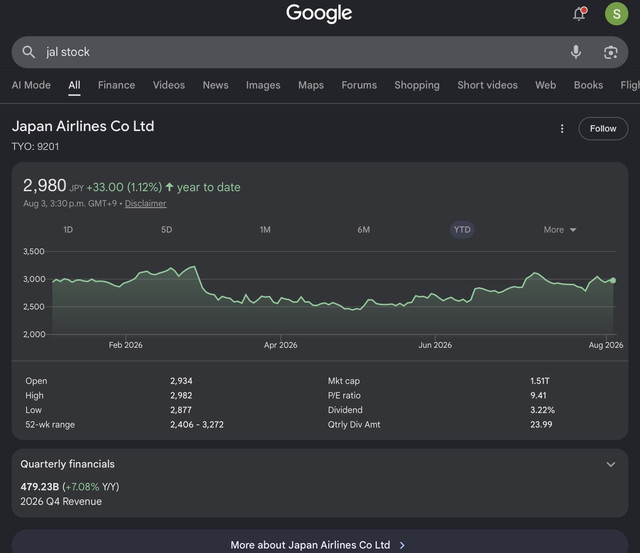Click the 3,500 y-axis label

tap(33, 251)
